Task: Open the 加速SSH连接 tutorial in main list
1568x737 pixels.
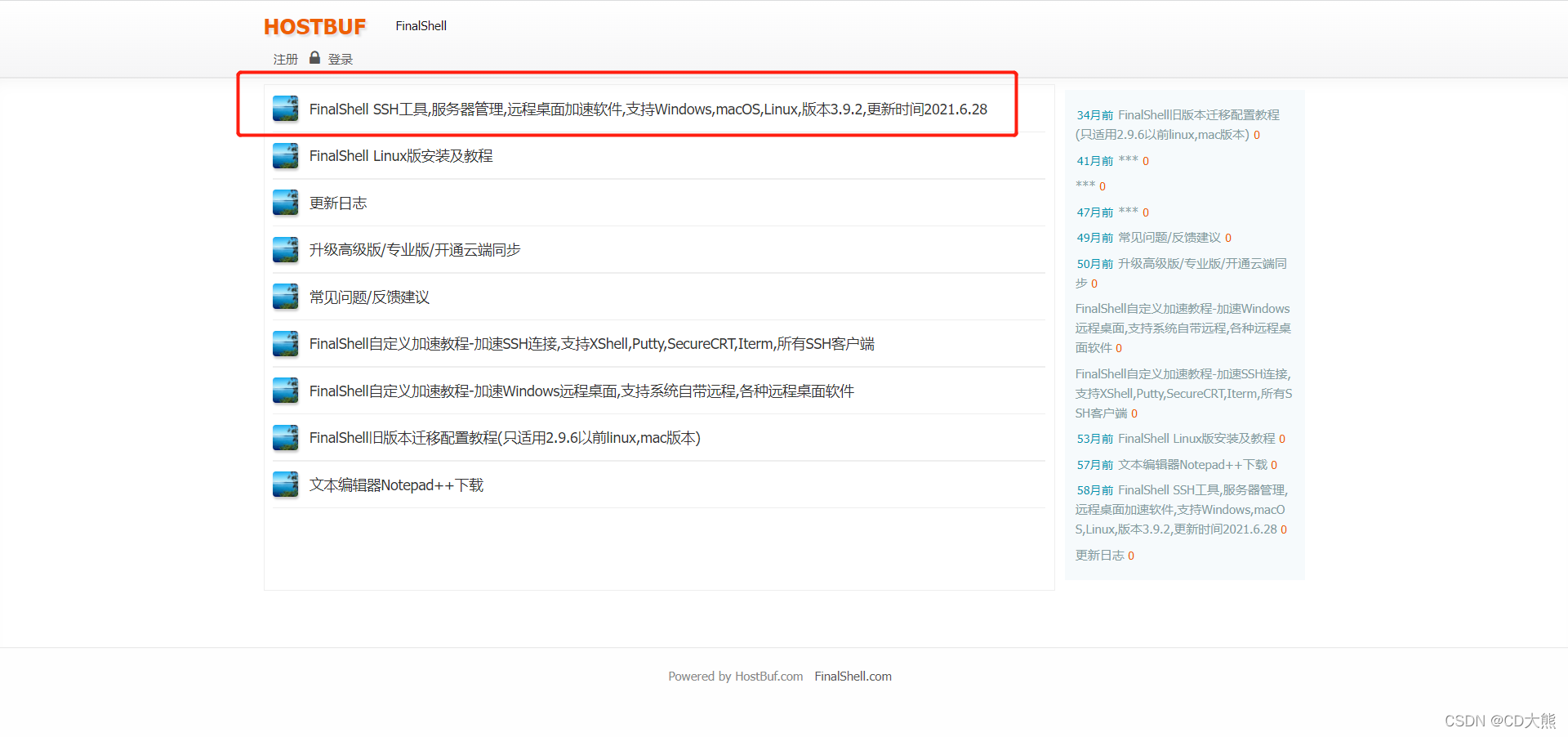Action: [592, 344]
